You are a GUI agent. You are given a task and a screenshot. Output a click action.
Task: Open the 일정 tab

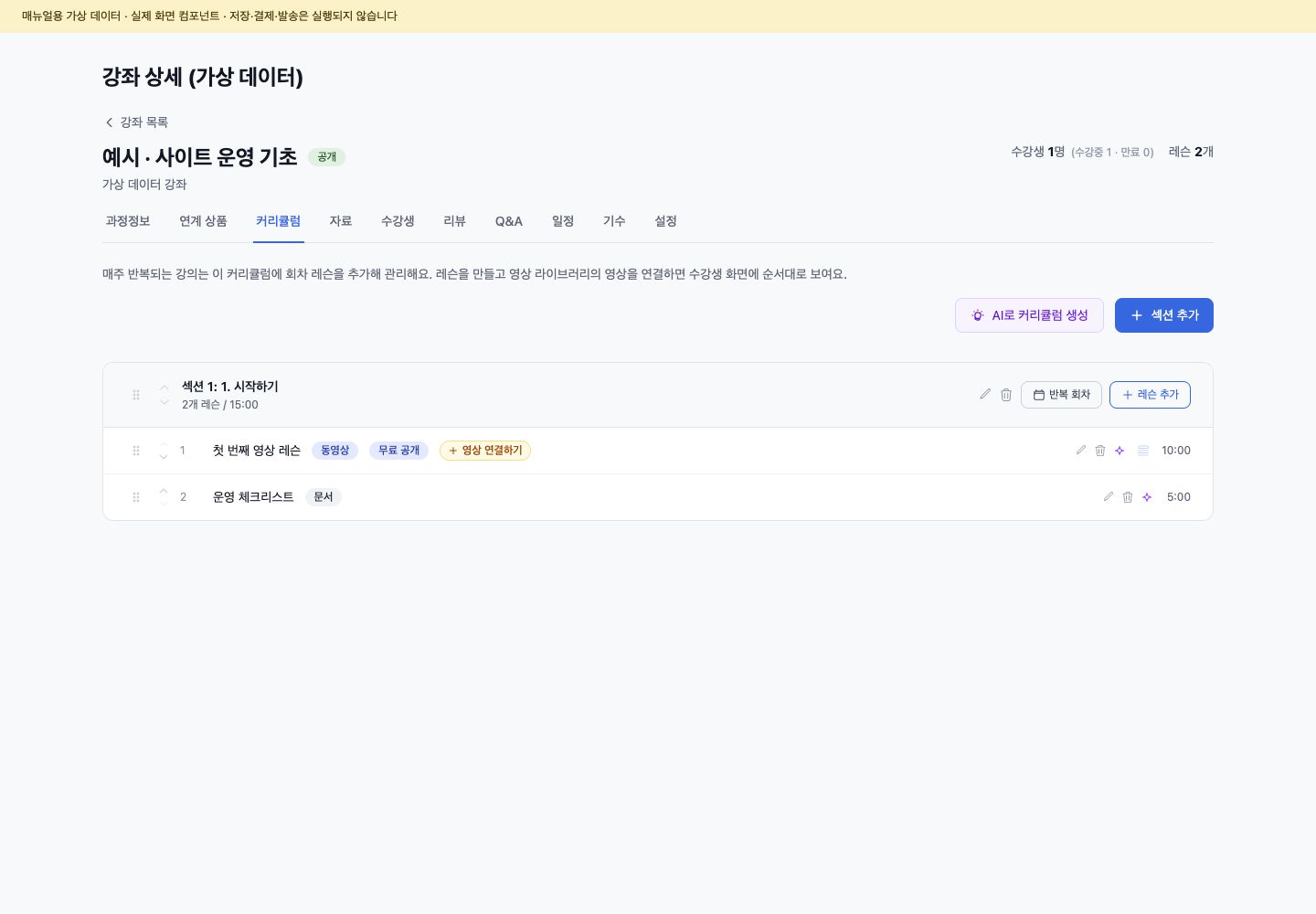pyautogui.click(x=563, y=221)
